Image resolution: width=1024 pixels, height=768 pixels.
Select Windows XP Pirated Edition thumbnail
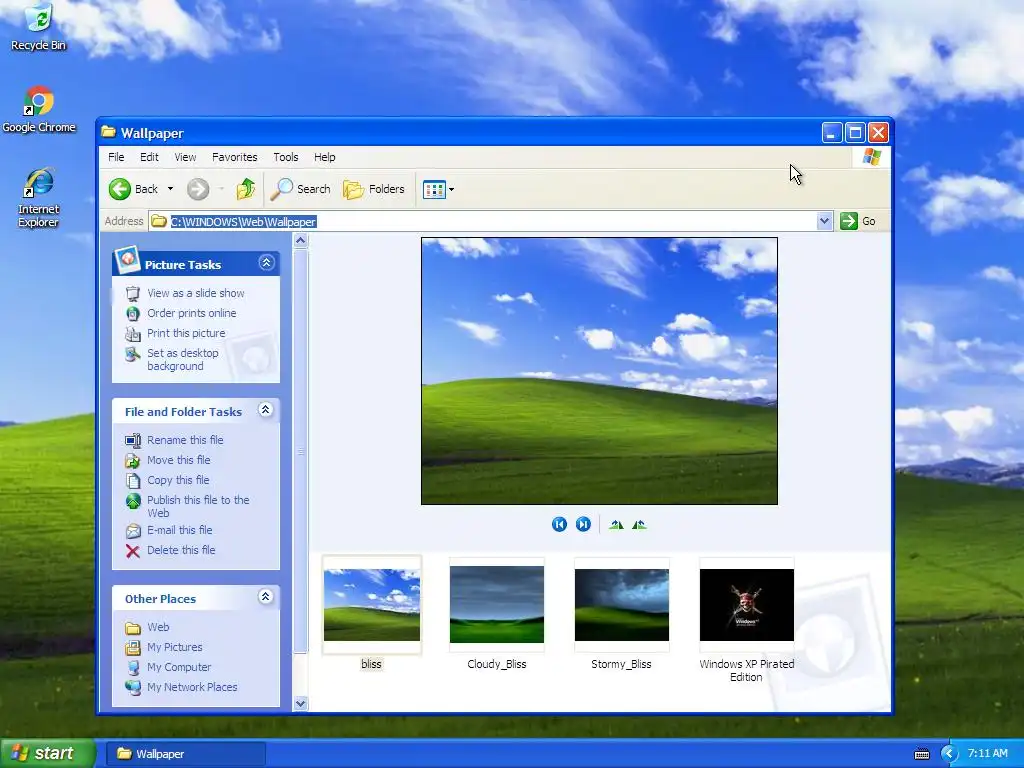tap(746, 605)
